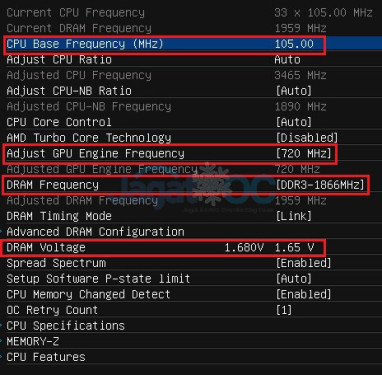Expand the CPU Specifications submenu

point(191,326)
